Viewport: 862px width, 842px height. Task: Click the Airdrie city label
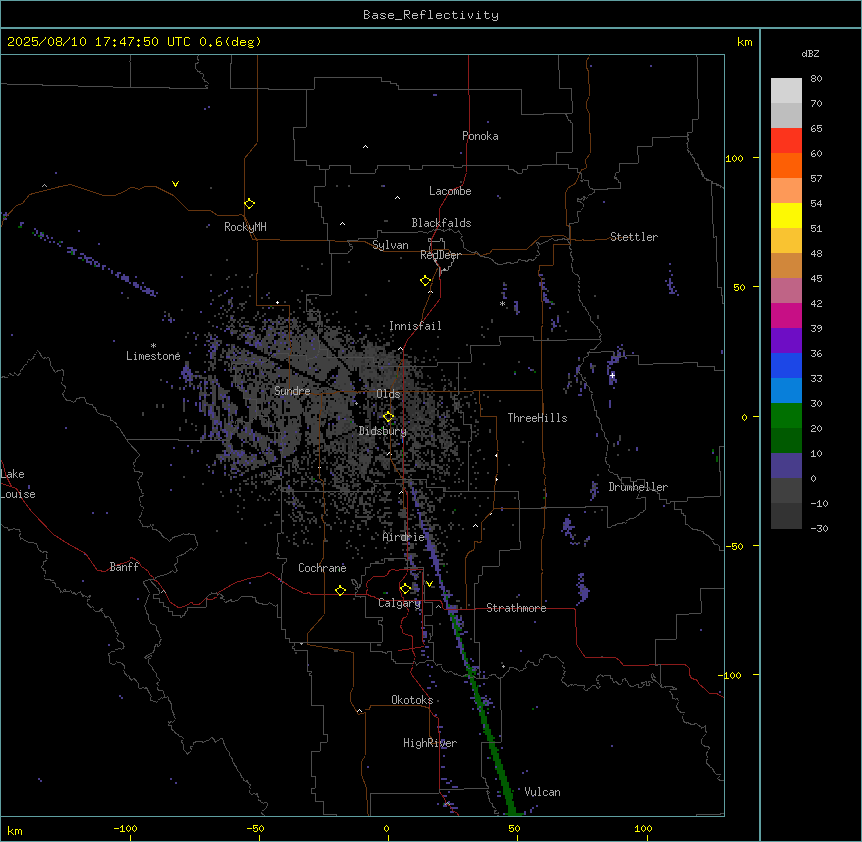point(404,537)
